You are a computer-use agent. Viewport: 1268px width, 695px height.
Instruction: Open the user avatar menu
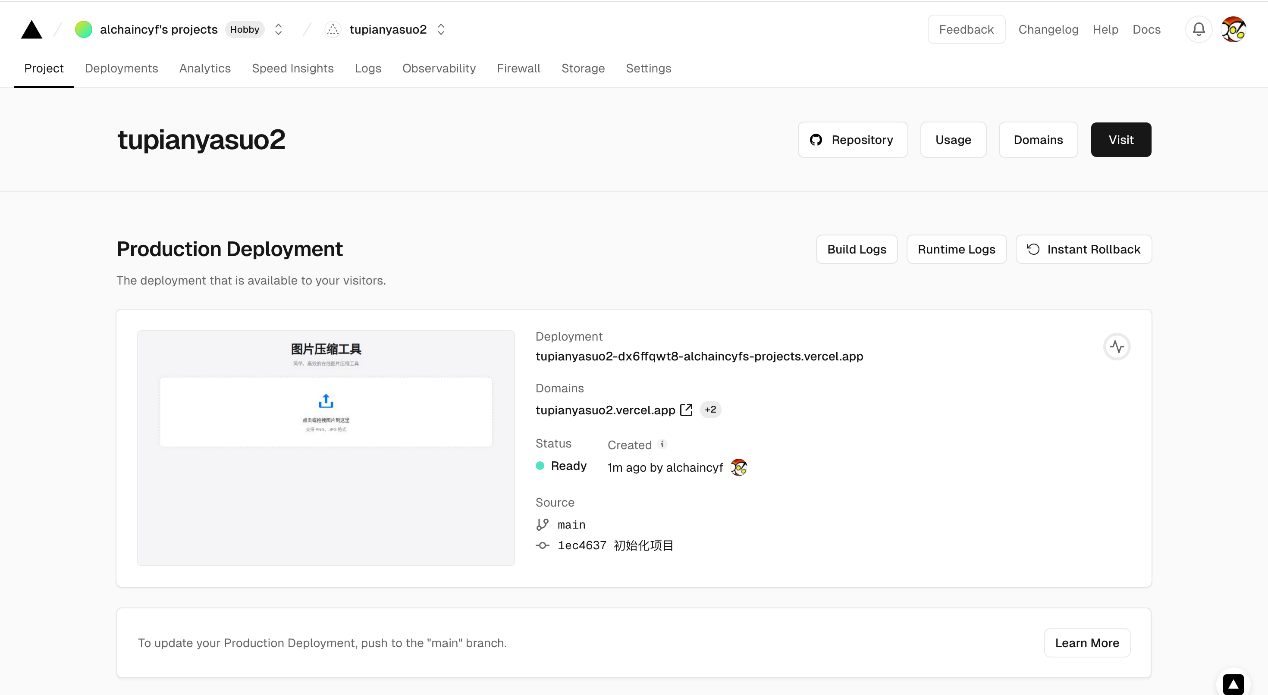(x=1233, y=30)
